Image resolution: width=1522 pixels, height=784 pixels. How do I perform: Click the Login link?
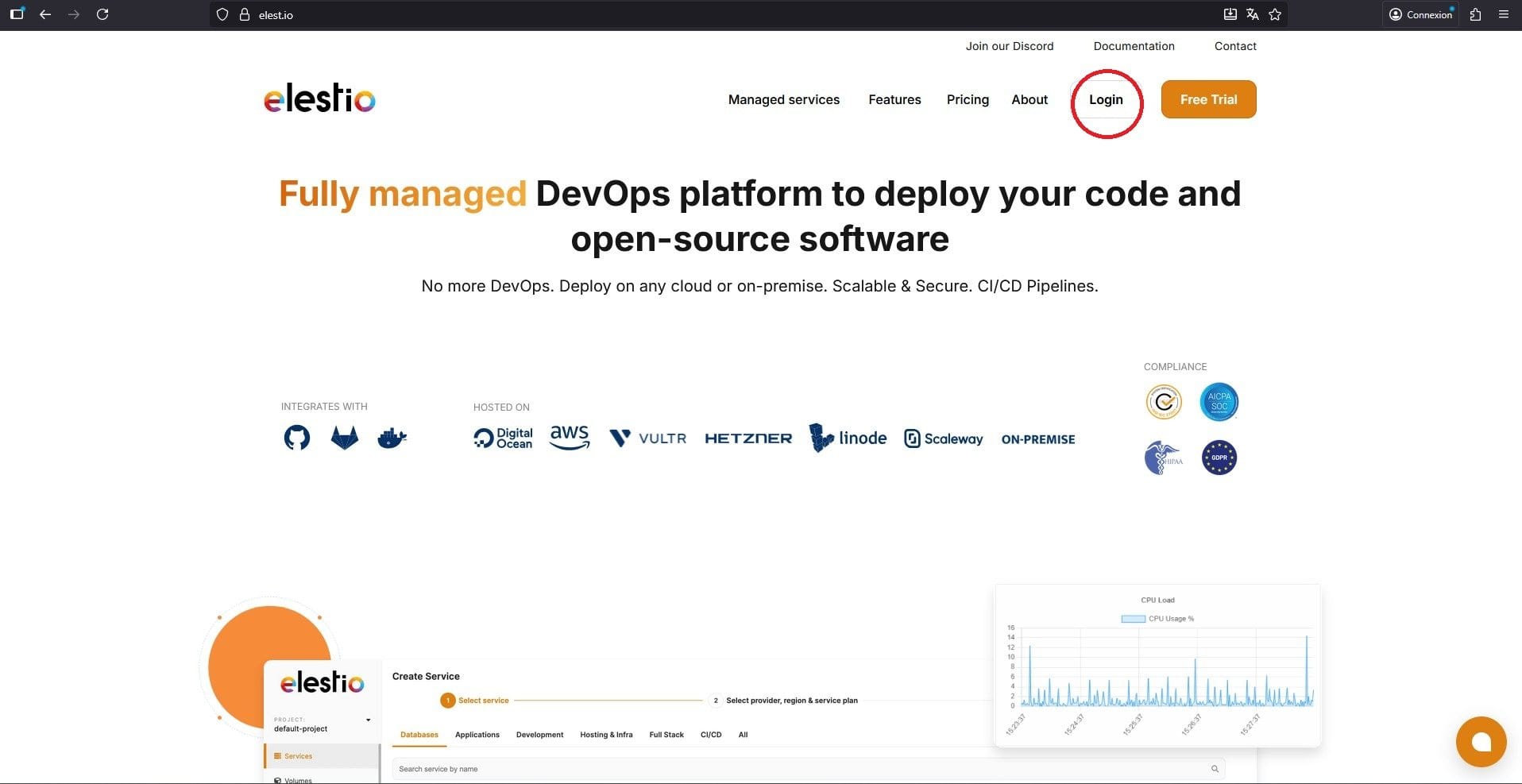[x=1106, y=99]
